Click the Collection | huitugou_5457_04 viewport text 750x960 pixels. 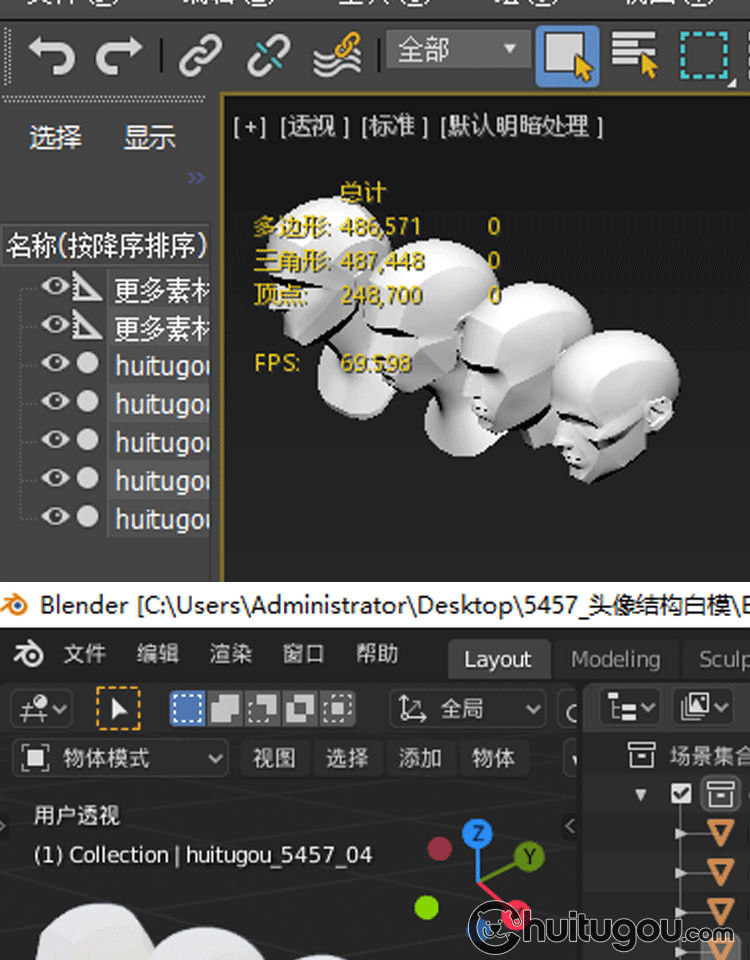(203, 855)
